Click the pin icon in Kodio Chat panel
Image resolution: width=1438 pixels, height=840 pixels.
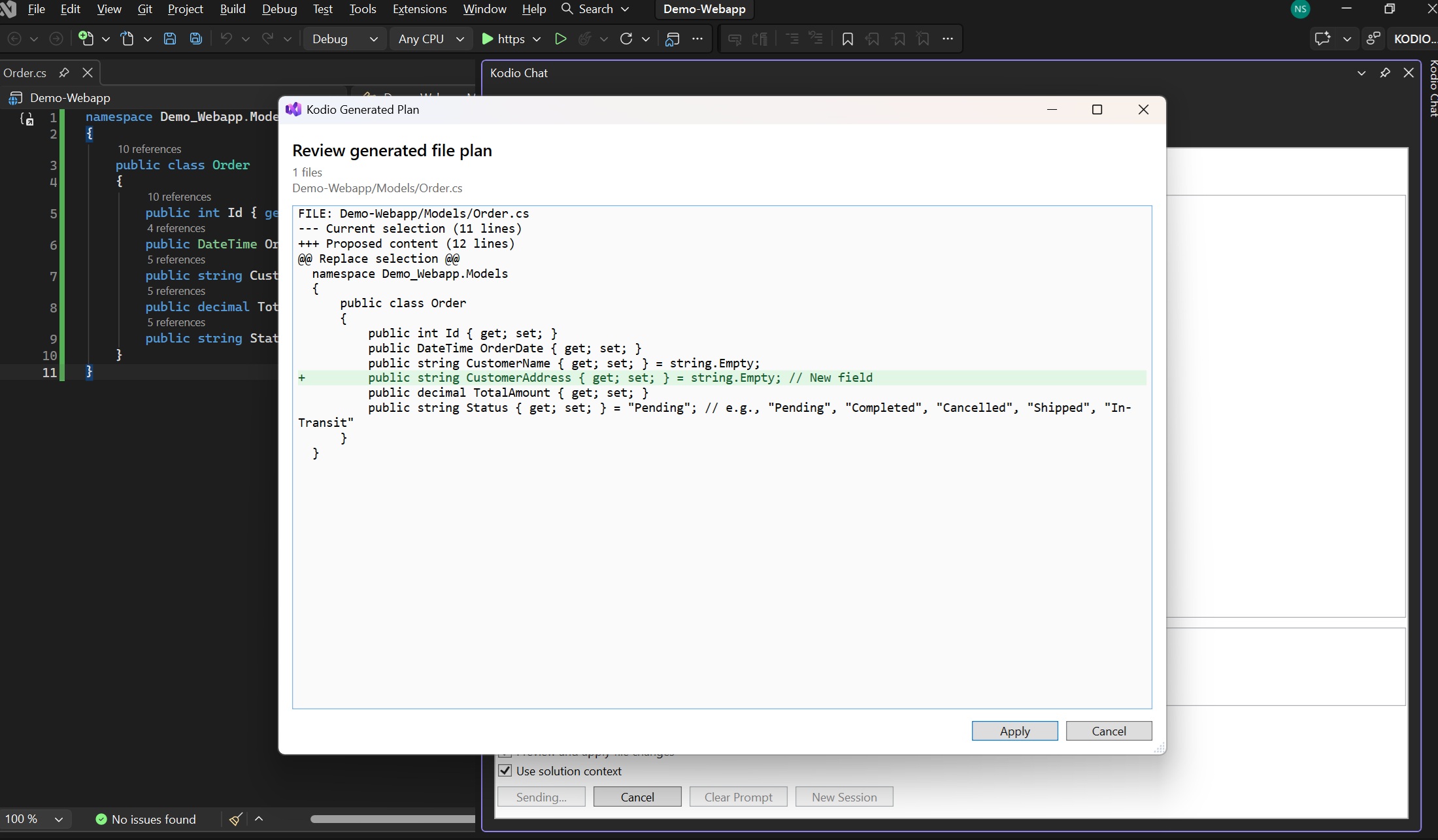pos(1385,73)
